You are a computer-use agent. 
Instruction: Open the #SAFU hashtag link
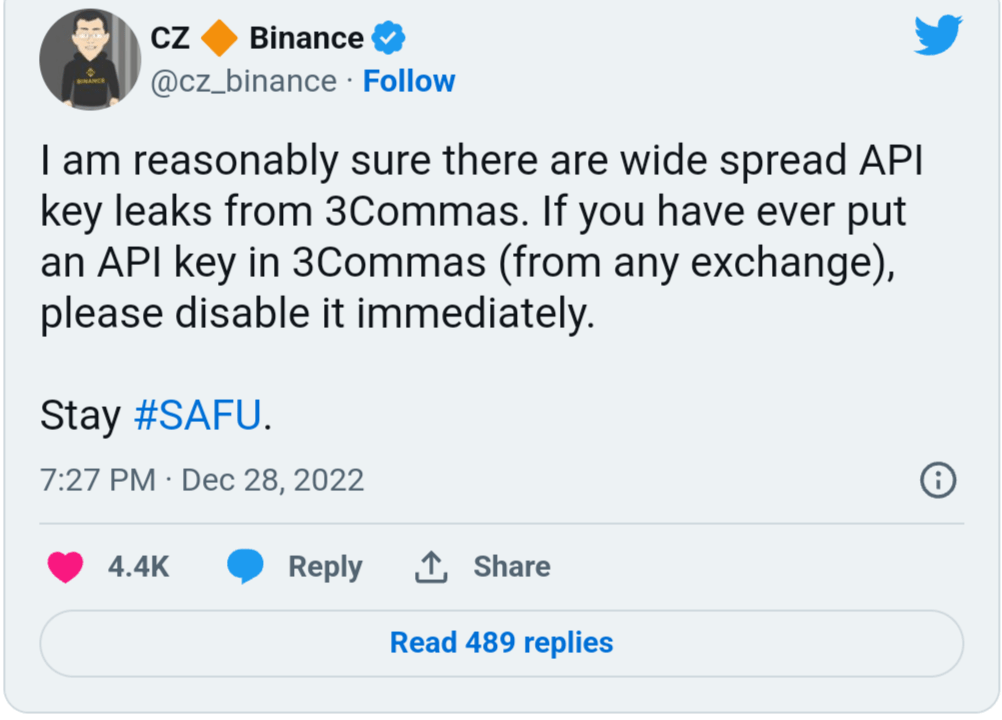pos(197,415)
